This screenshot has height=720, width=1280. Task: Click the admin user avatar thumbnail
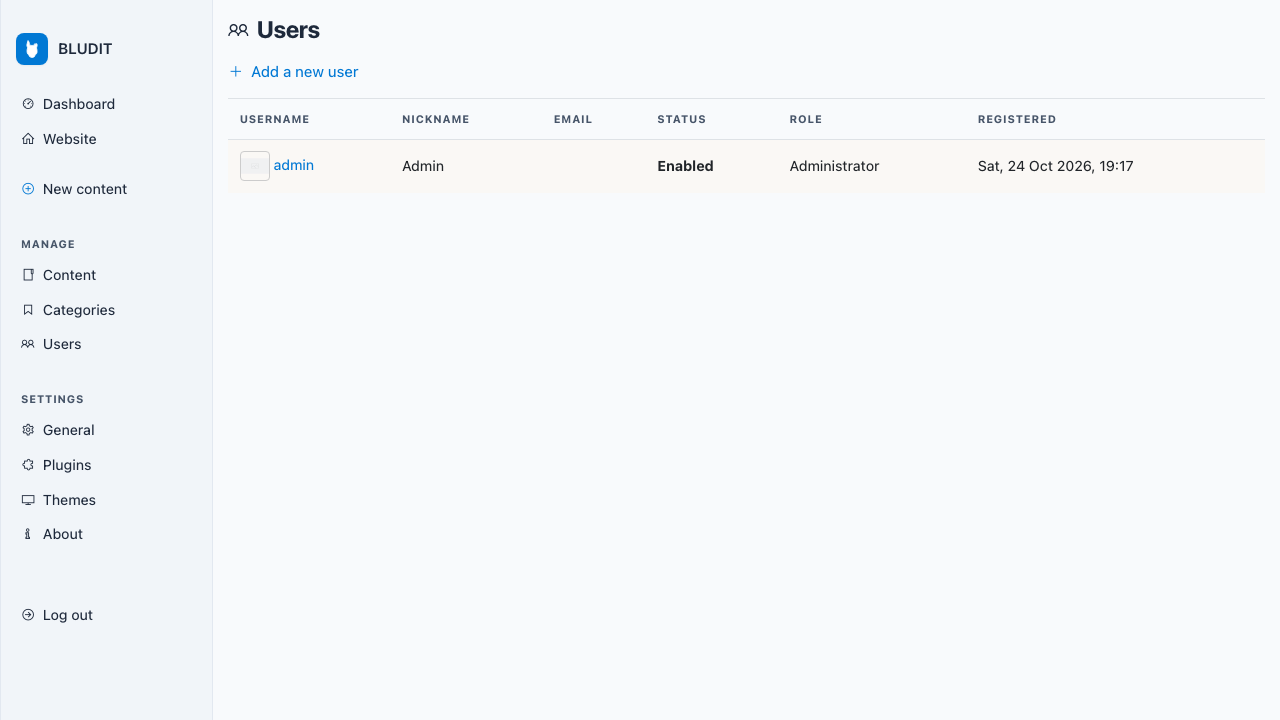click(255, 166)
